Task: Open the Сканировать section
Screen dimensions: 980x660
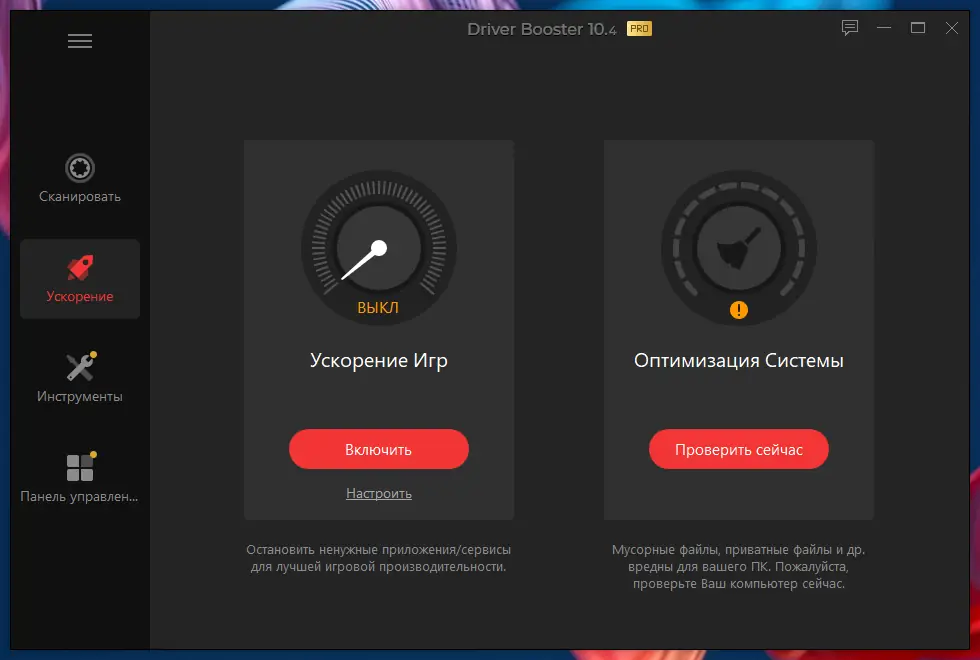Action: 80,179
